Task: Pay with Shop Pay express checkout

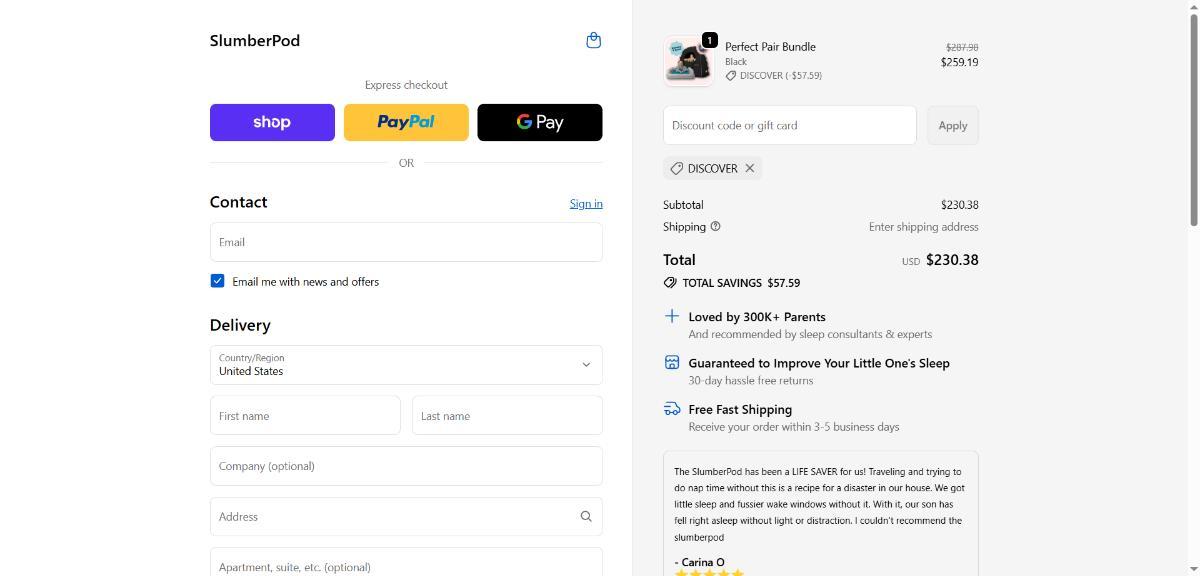Action: pyautogui.click(x=272, y=122)
